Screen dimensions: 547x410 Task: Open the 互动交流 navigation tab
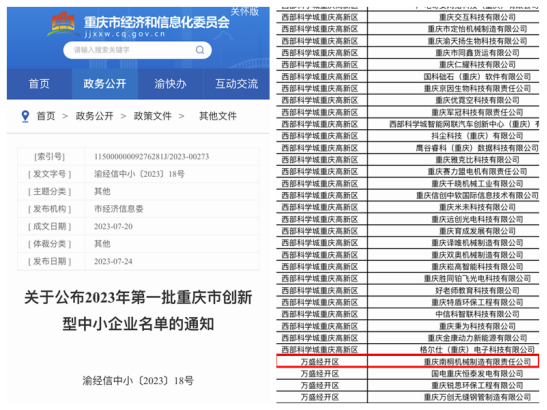point(237,84)
